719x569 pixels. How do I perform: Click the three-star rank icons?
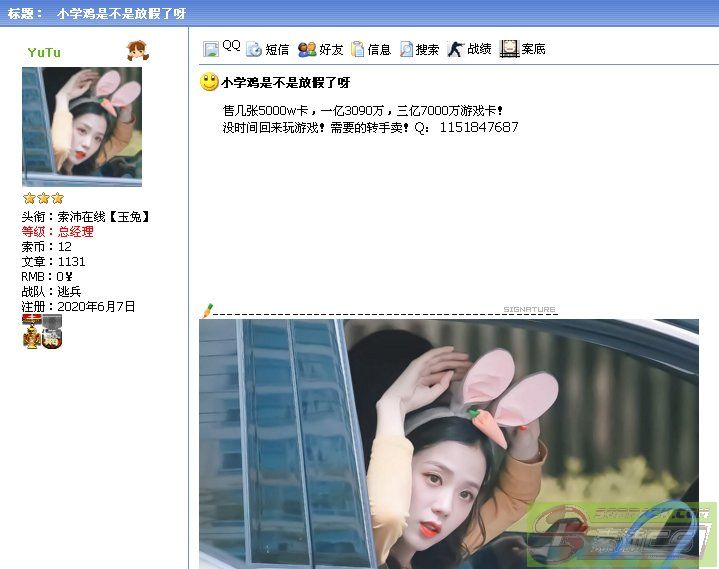click(44, 198)
